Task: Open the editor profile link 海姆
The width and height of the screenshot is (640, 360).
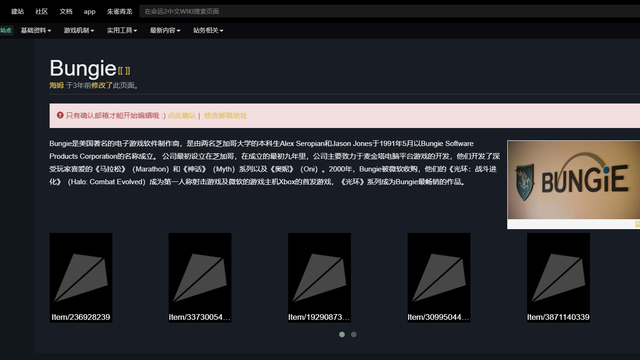Action: 56,85
